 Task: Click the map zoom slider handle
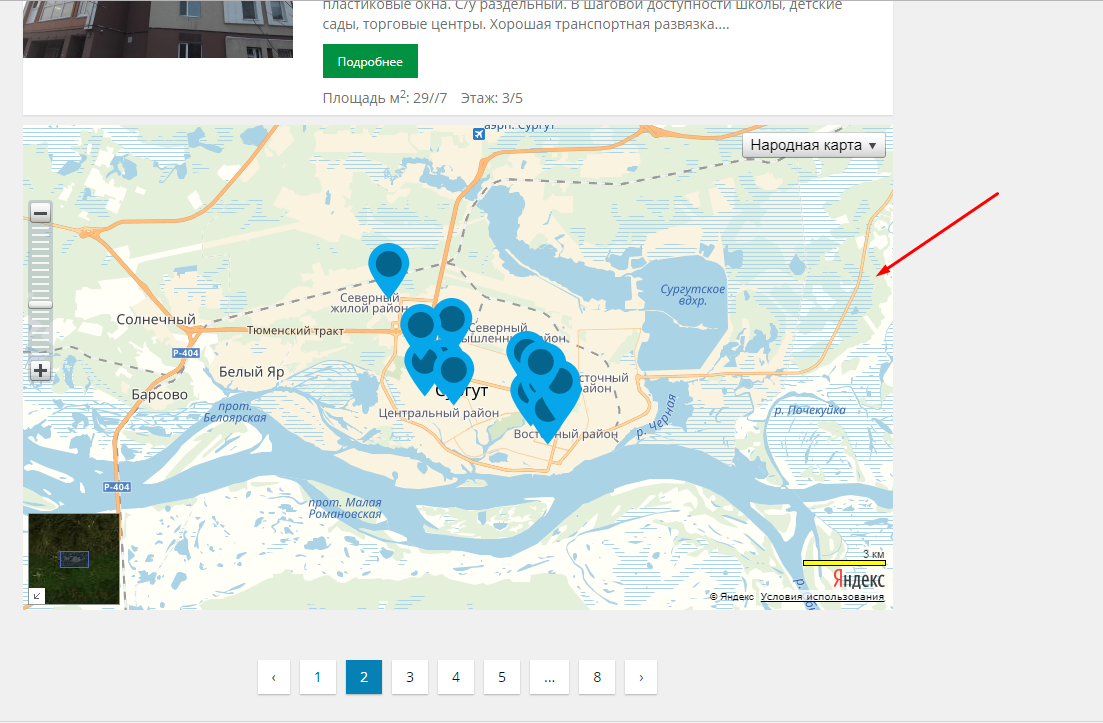point(41,305)
